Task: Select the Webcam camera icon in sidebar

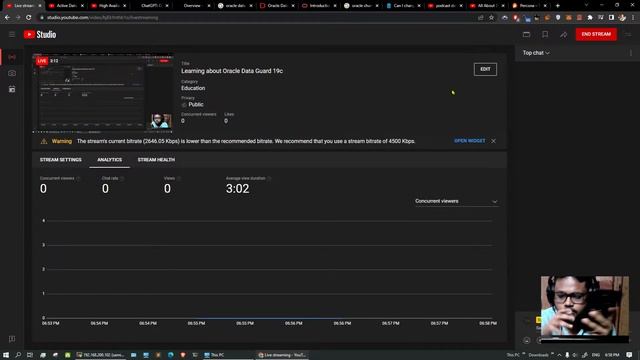Action: point(12,73)
